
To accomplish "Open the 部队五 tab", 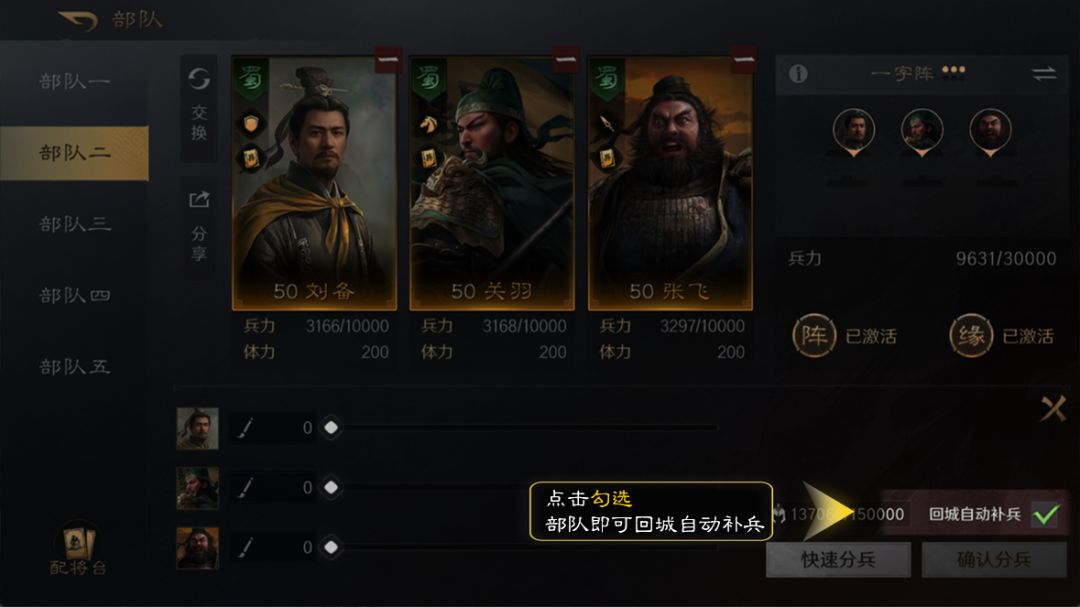I will point(74,367).
